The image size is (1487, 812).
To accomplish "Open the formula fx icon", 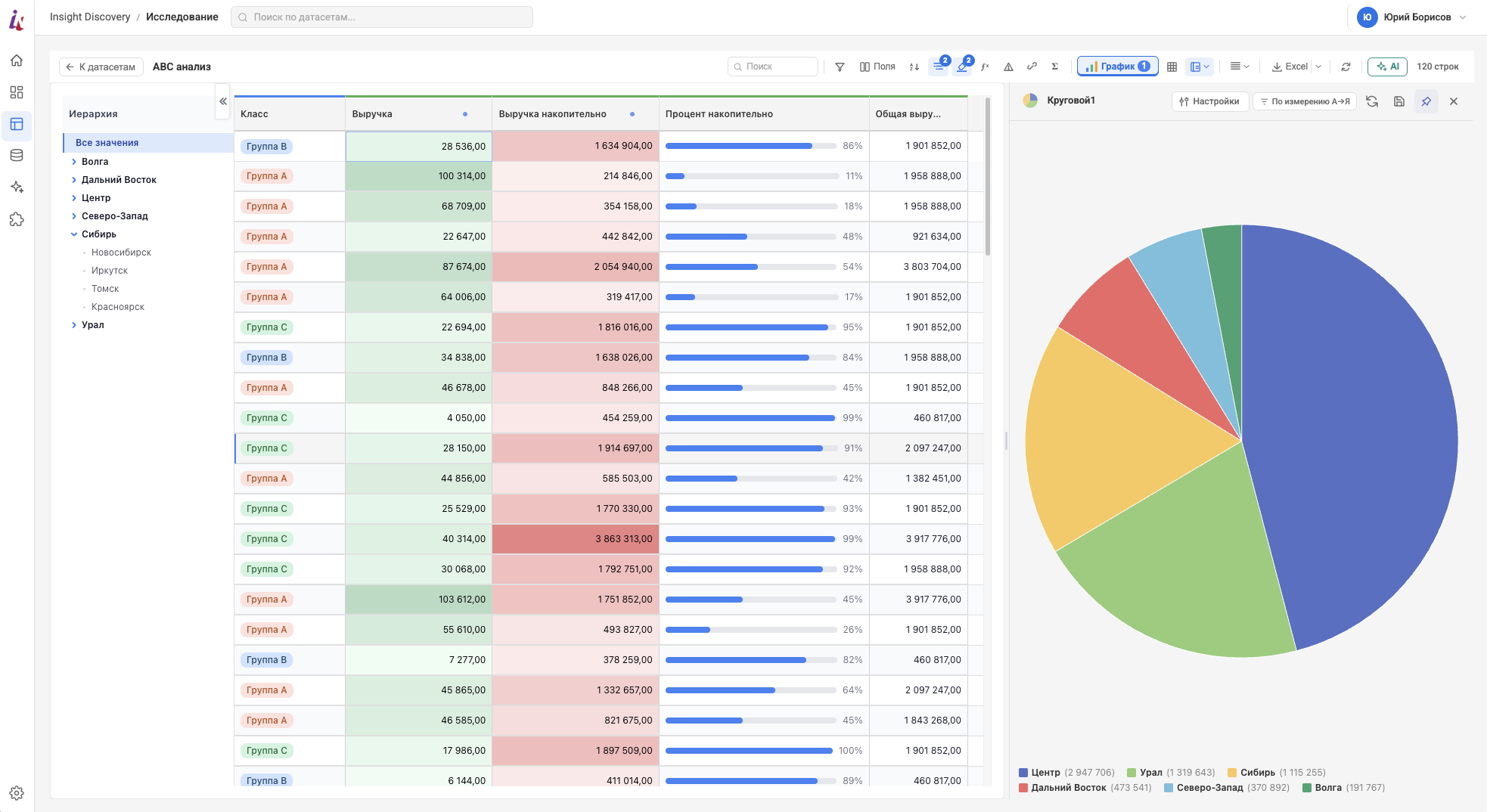I will pyautogui.click(x=985, y=67).
